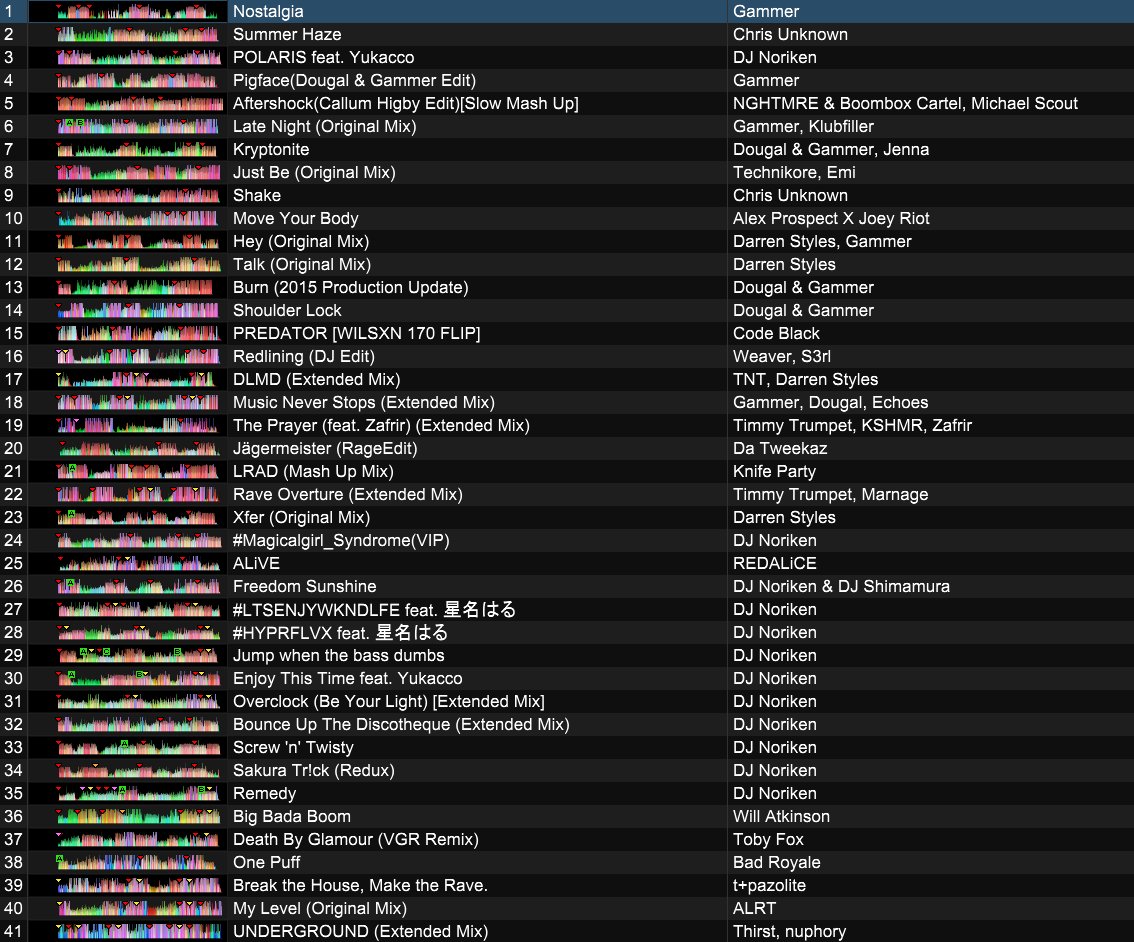
Task: Select My Level (Original Mix)
Action: pyautogui.click(x=320, y=909)
